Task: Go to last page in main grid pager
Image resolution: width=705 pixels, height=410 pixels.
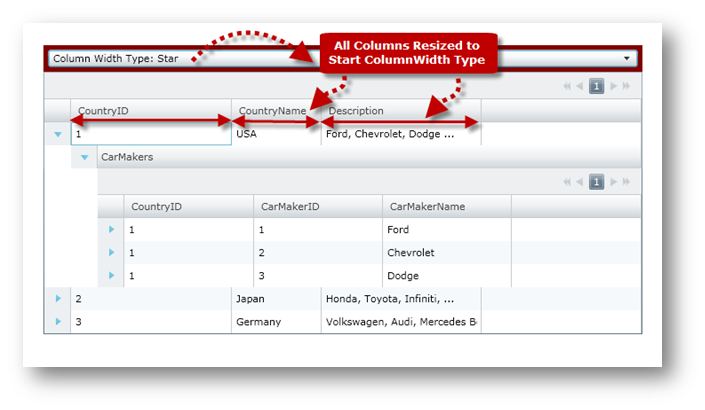Action: (x=627, y=87)
